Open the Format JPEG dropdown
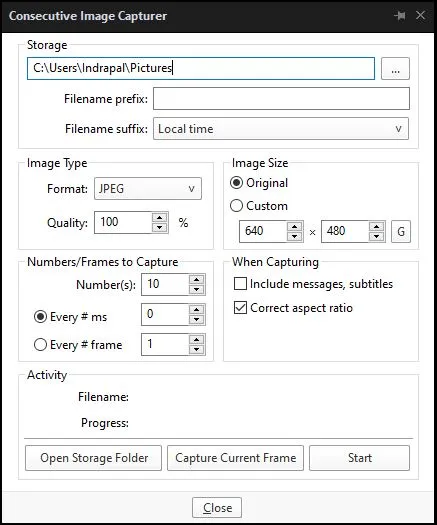The width and height of the screenshot is (437, 525). (x=148, y=189)
